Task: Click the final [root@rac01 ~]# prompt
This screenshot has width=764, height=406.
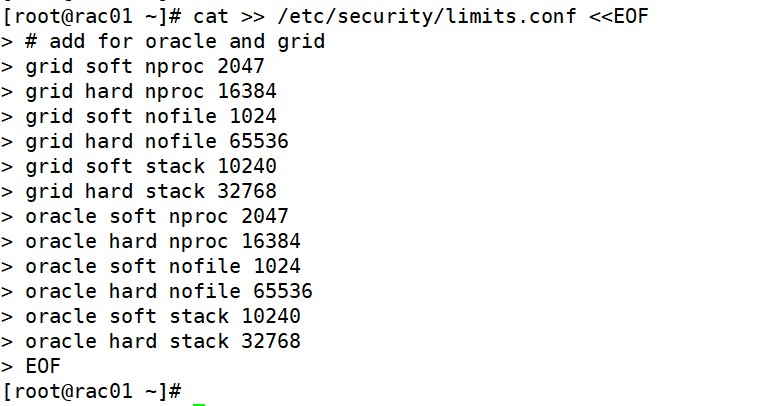Action: click(92, 391)
